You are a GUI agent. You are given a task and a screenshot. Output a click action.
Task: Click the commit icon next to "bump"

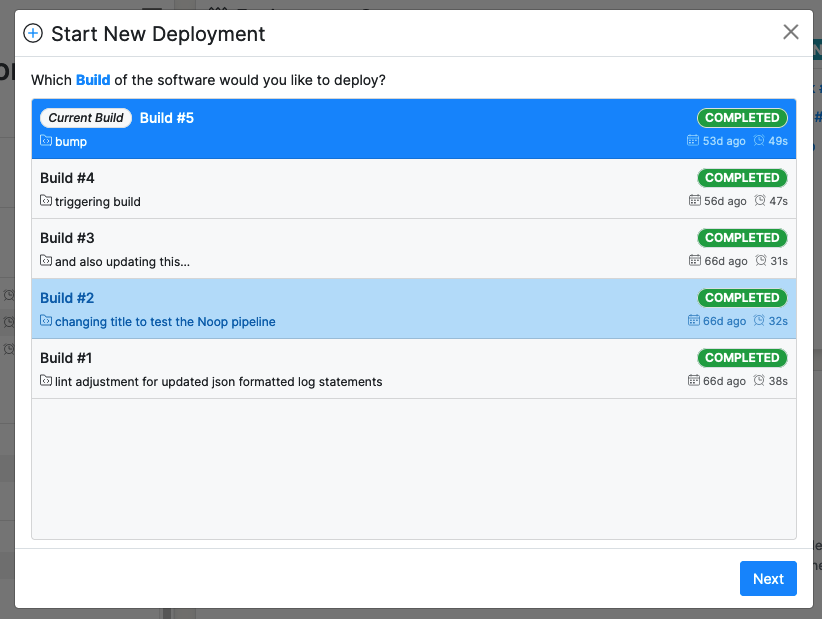pyautogui.click(x=44, y=141)
